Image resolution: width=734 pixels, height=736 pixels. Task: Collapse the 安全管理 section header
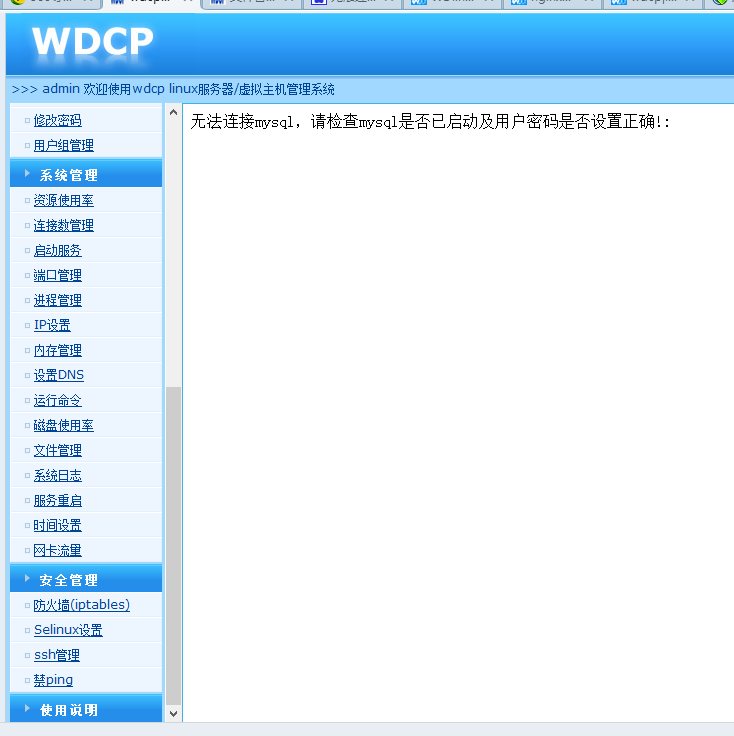pos(68,580)
